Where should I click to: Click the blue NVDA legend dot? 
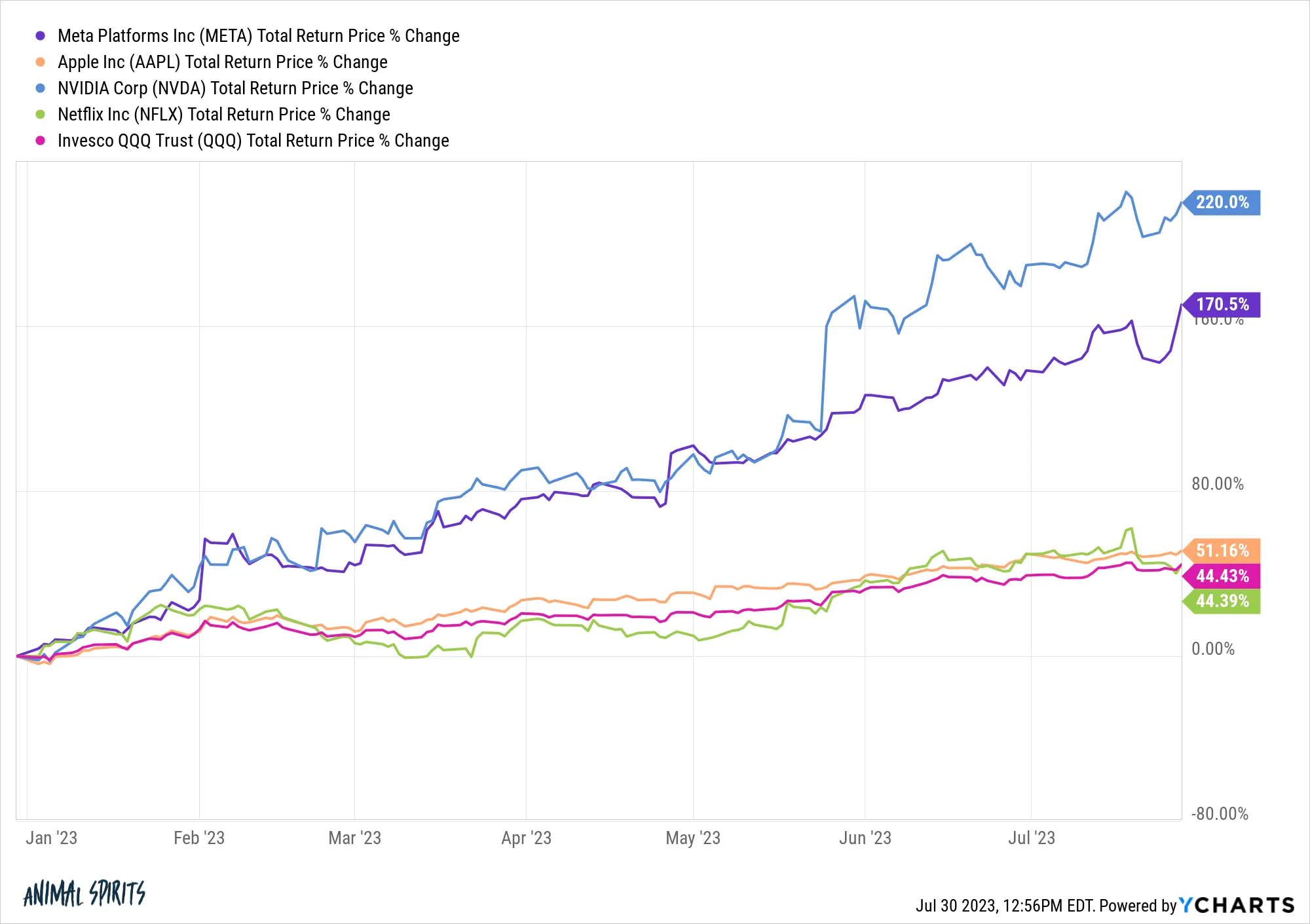coord(40,88)
